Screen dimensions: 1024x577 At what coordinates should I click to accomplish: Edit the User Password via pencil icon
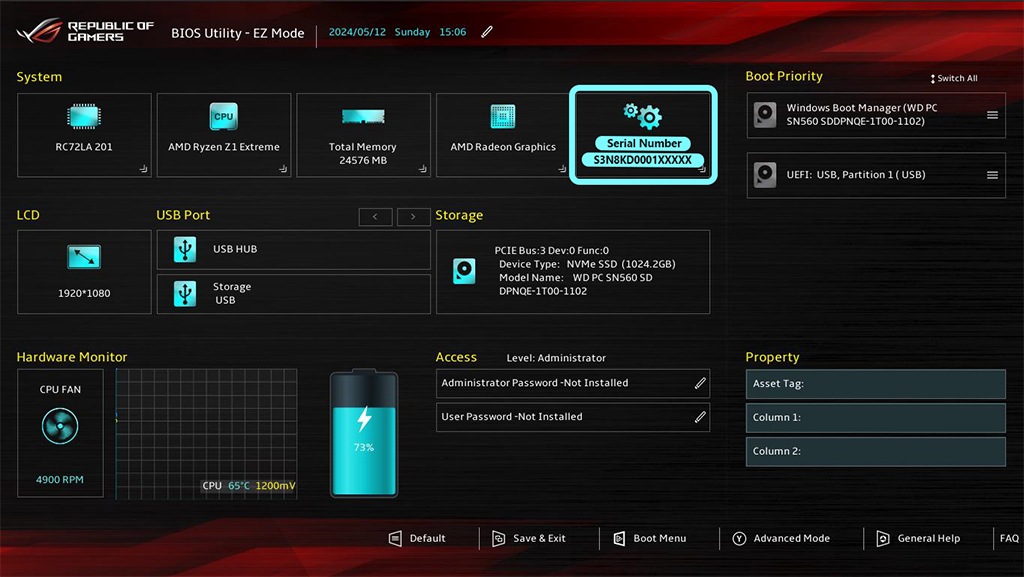700,416
